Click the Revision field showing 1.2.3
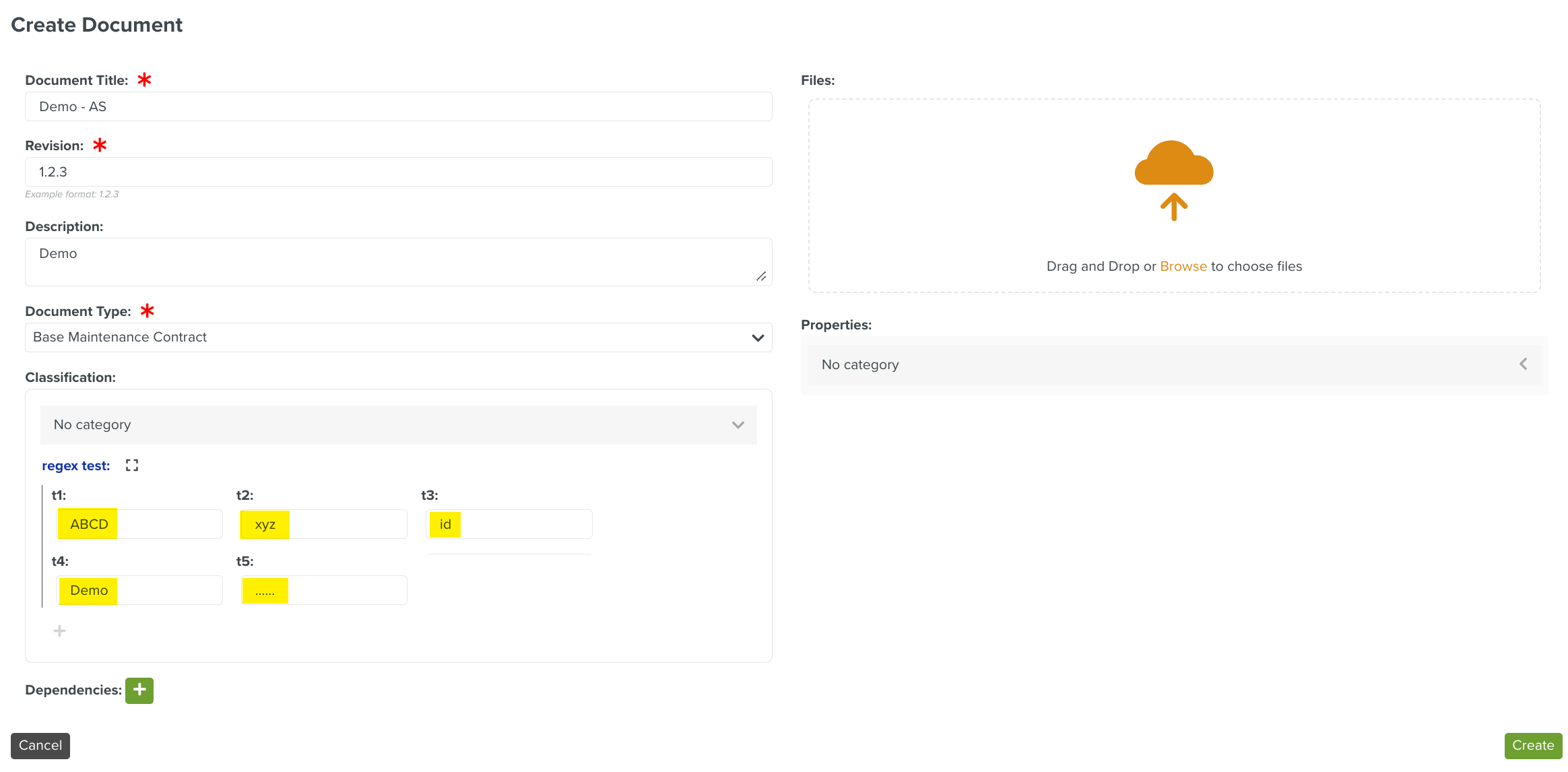 tap(397, 171)
